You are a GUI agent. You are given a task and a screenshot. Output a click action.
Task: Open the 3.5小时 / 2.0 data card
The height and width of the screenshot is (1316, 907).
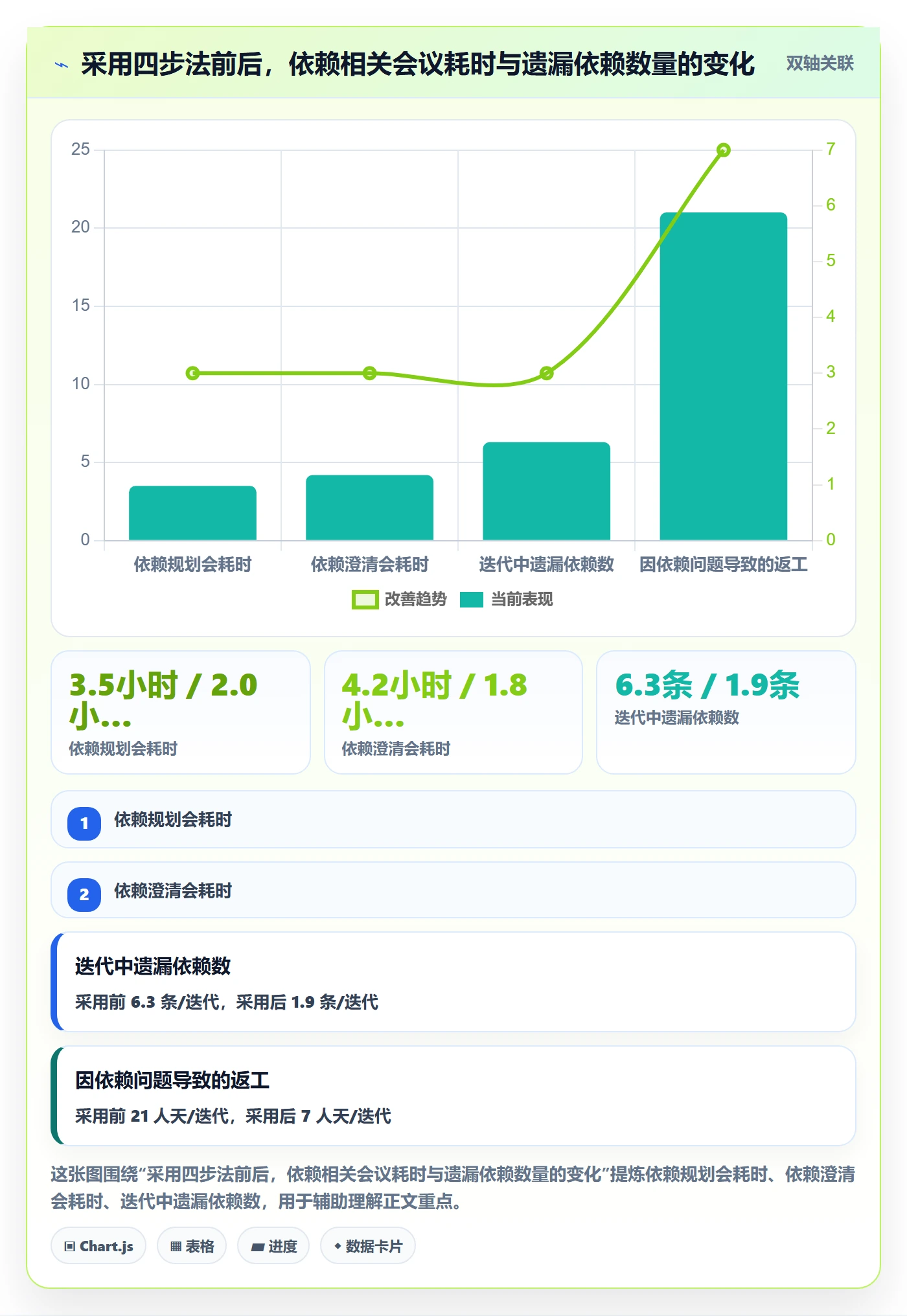click(x=181, y=712)
